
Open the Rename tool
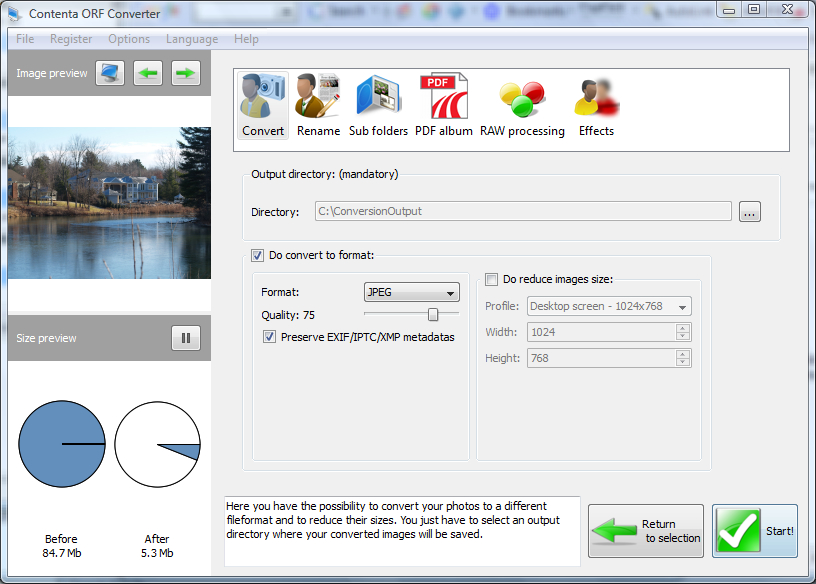[318, 106]
